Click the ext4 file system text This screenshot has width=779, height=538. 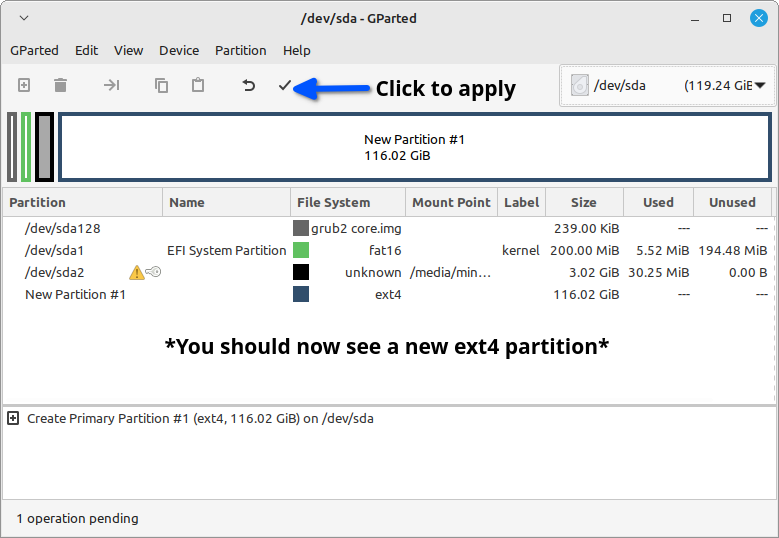pyautogui.click(x=388, y=295)
